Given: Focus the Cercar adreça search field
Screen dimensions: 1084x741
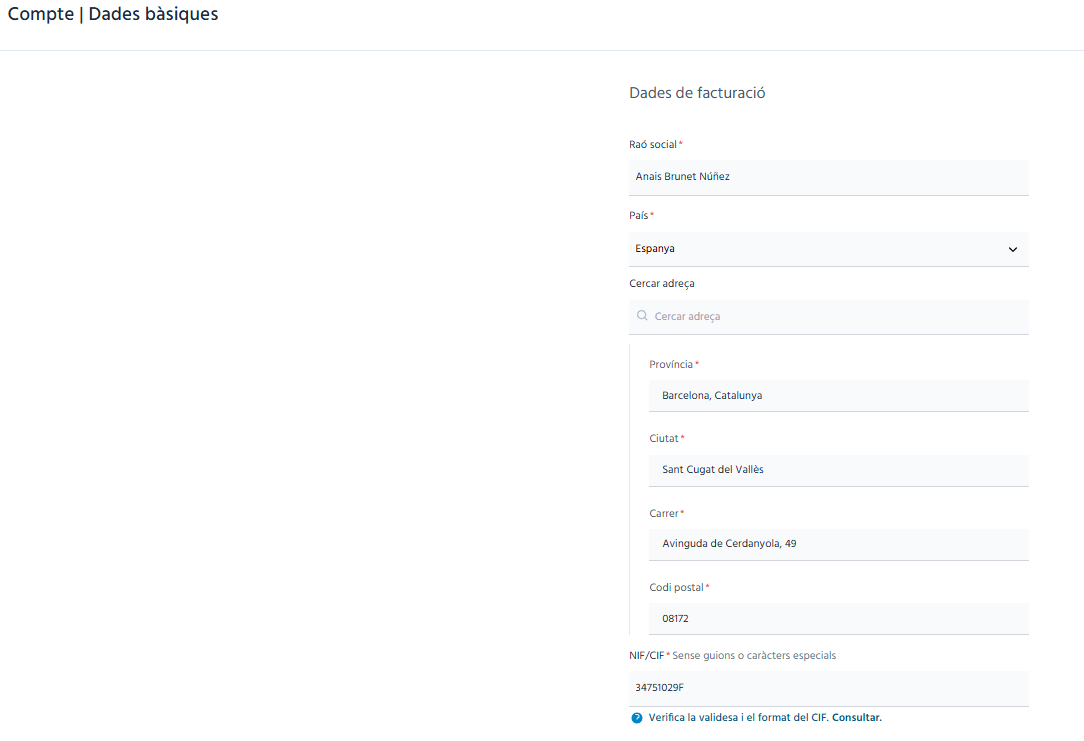Looking at the screenshot, I should coord(829,317).
